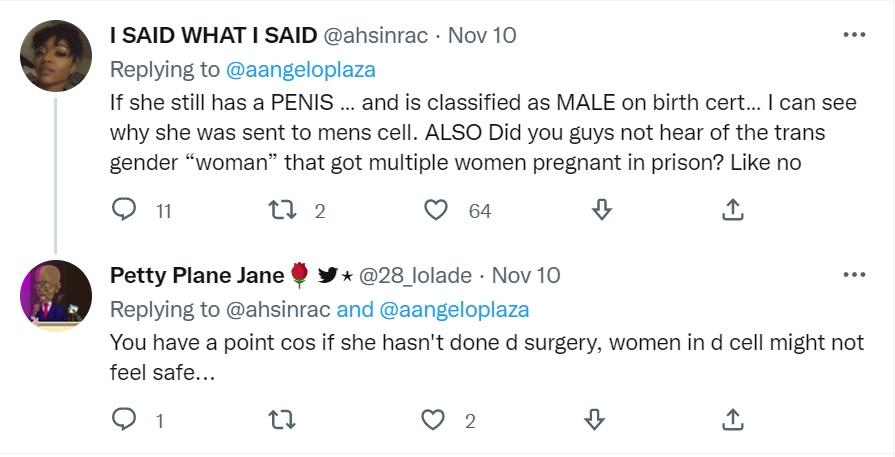This screenshot has width=895, height=457.
Task: Downvote the @ahsinrac tweet
Action: tap(601, 210)
